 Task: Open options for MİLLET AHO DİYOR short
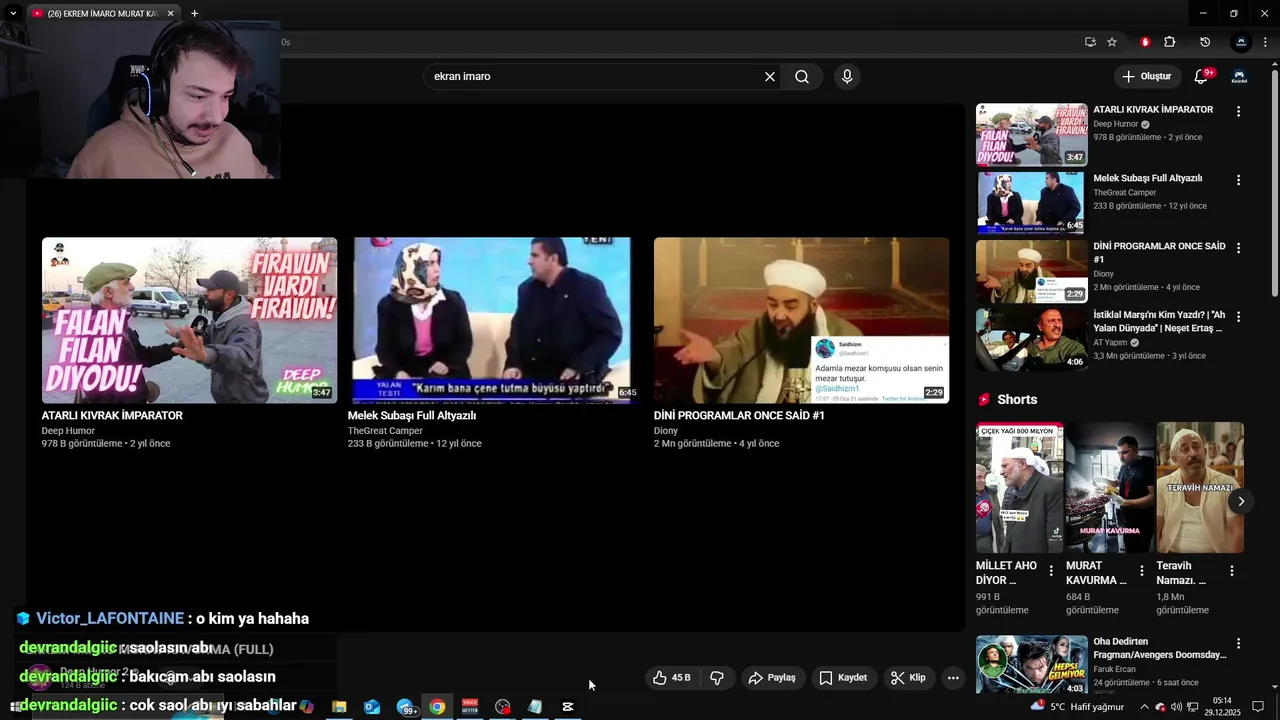pyautogui.click(x=1050, y=571)
